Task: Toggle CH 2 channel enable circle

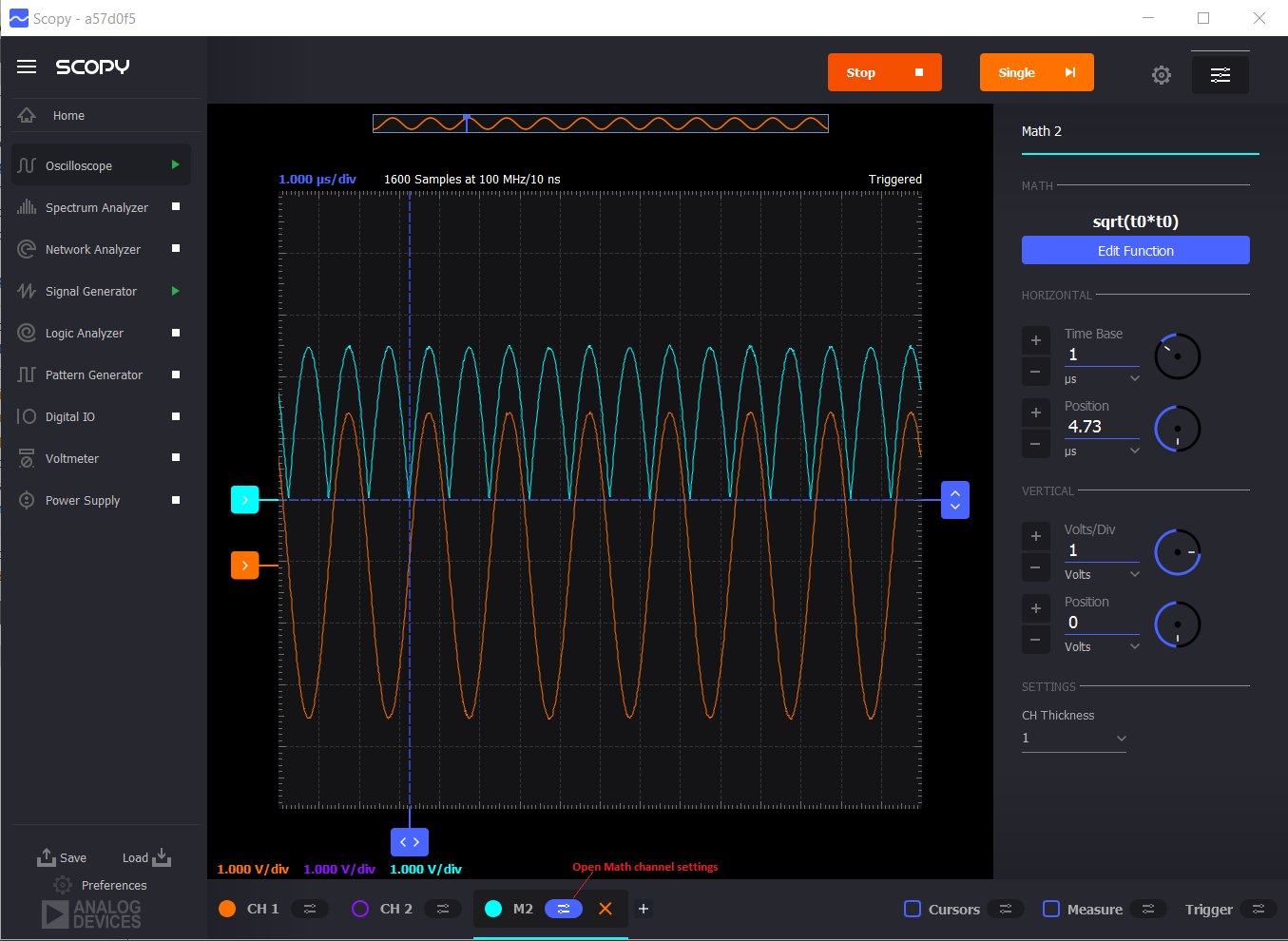Action: [360, 909]
